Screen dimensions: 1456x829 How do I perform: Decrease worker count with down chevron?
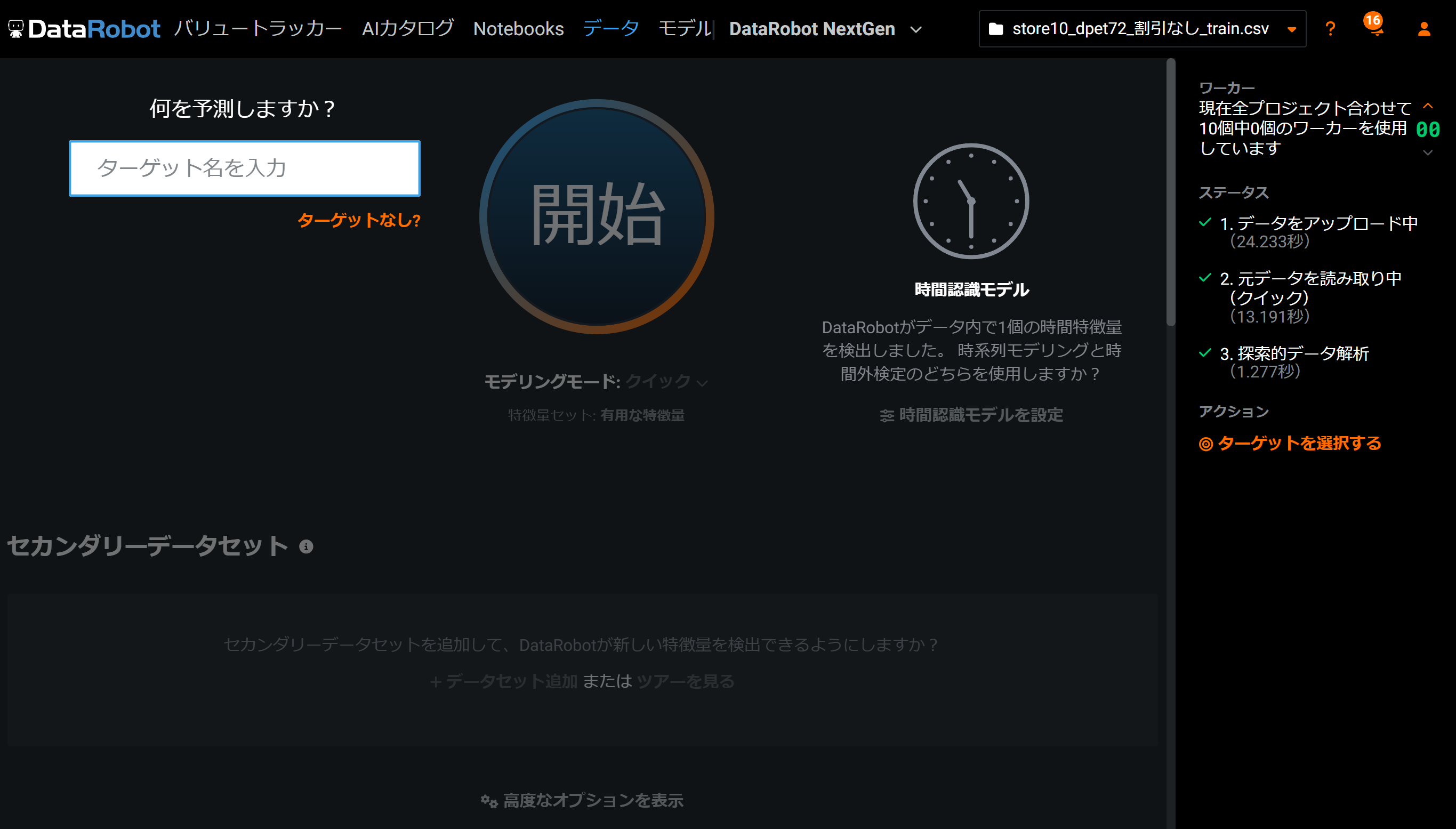click(x=1428, y=152)
